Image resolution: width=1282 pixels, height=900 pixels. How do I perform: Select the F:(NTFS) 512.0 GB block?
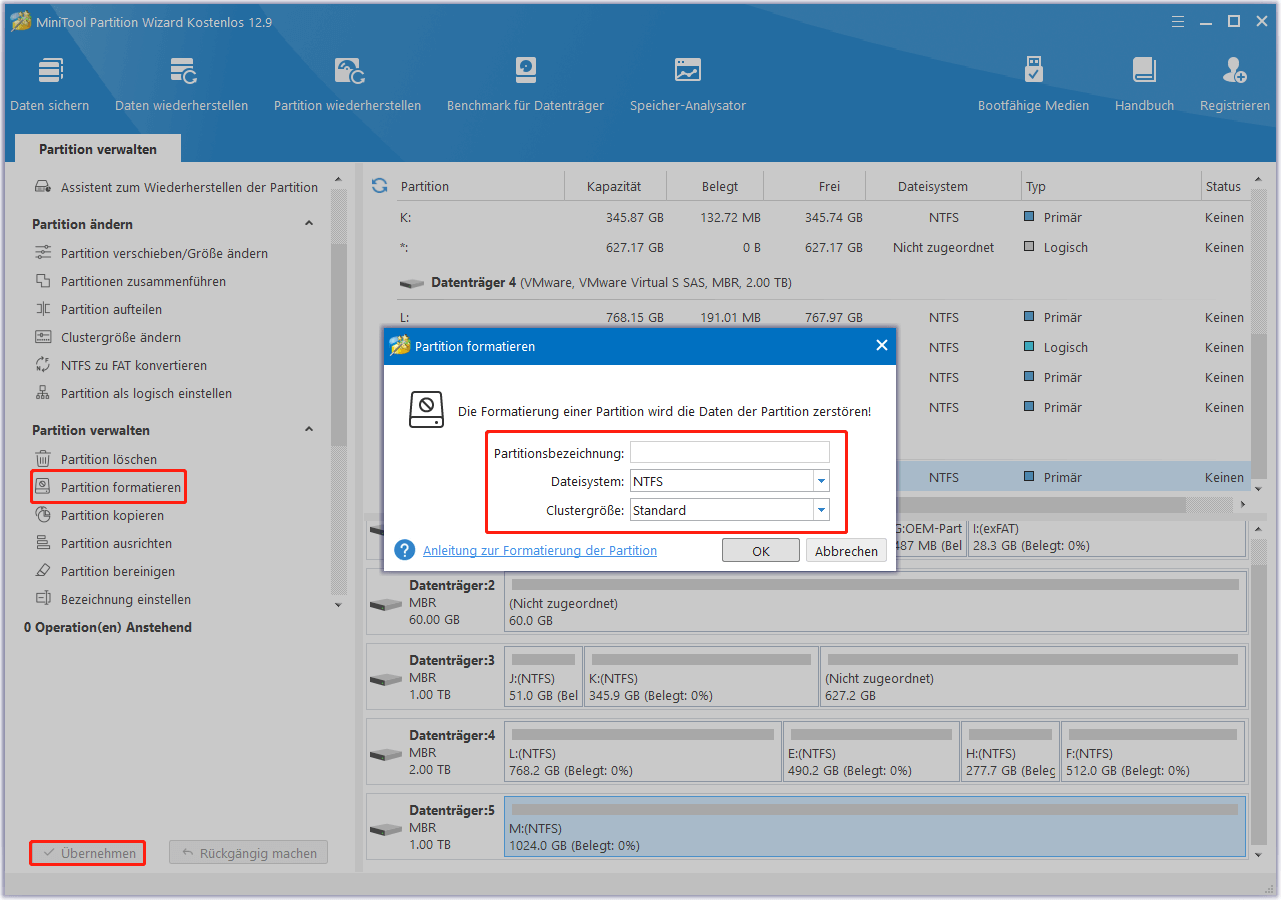point(1153,751)
